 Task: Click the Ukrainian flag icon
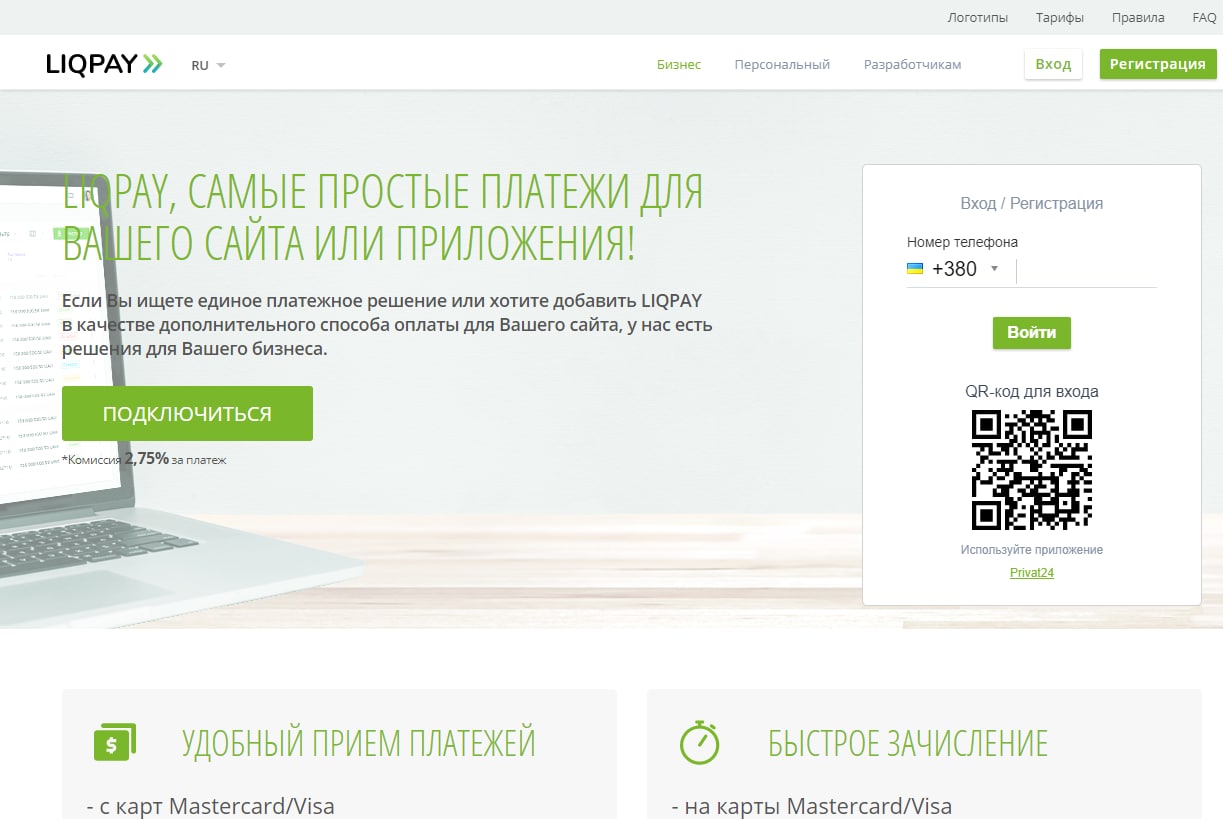915,269
